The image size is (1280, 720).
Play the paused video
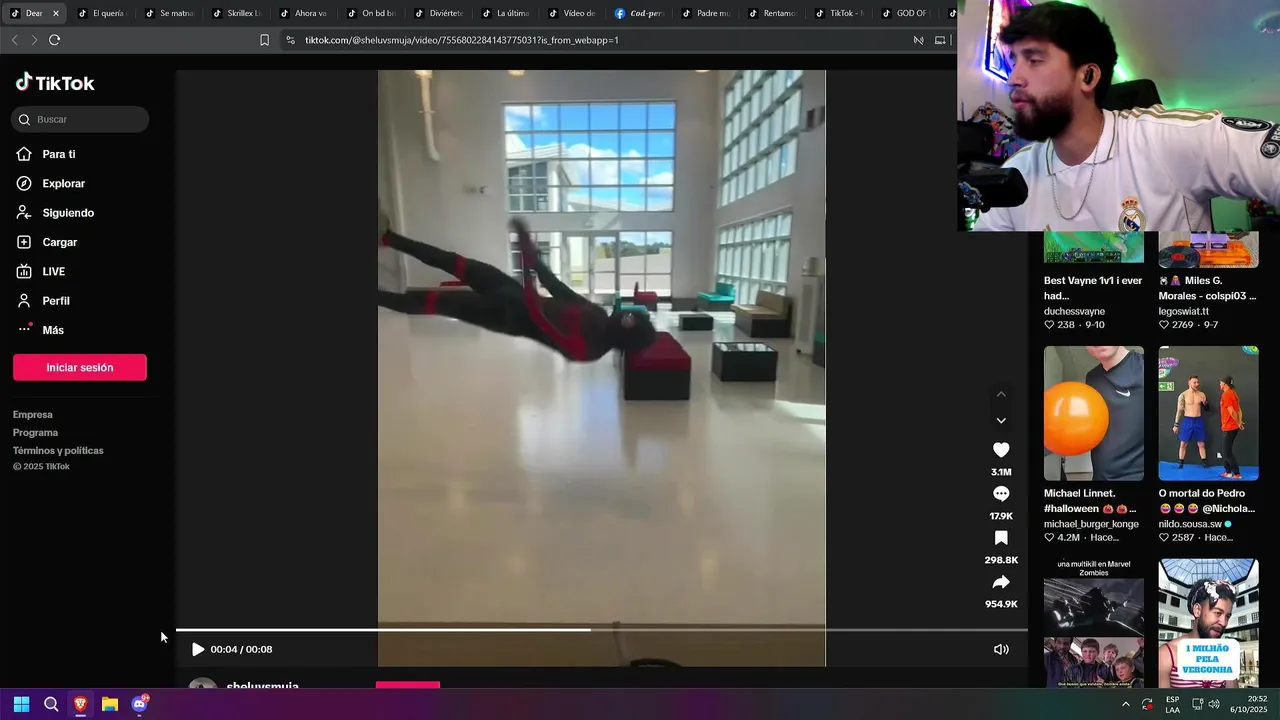point(198,649)
